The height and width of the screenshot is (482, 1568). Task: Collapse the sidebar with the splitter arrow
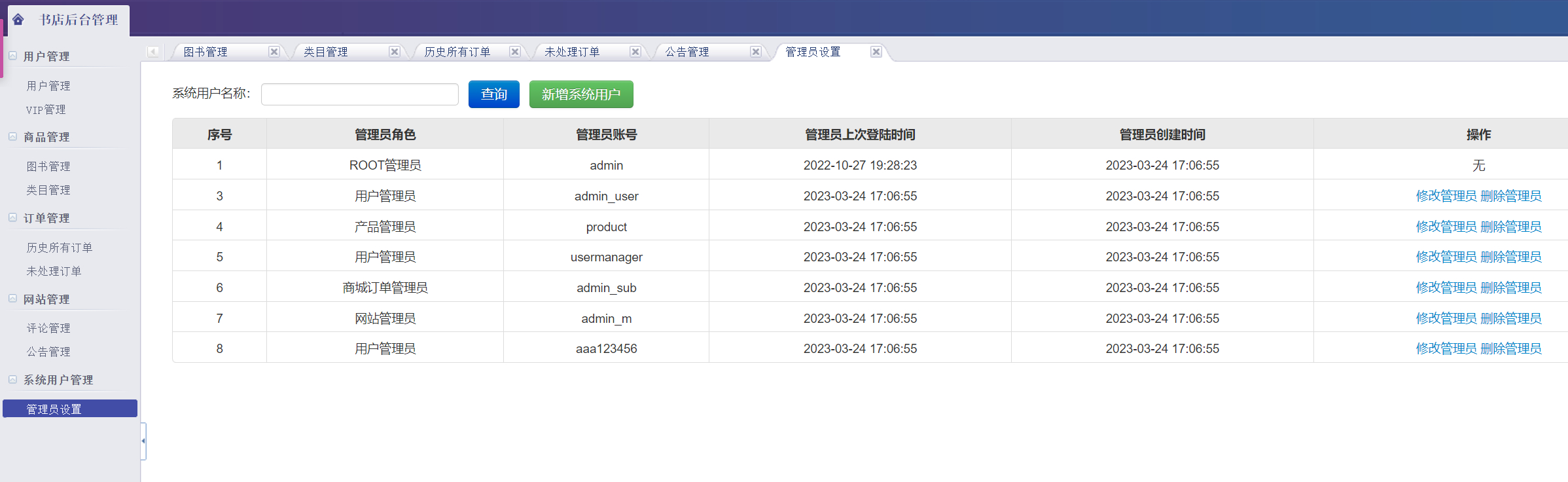(x=143, y=441)
